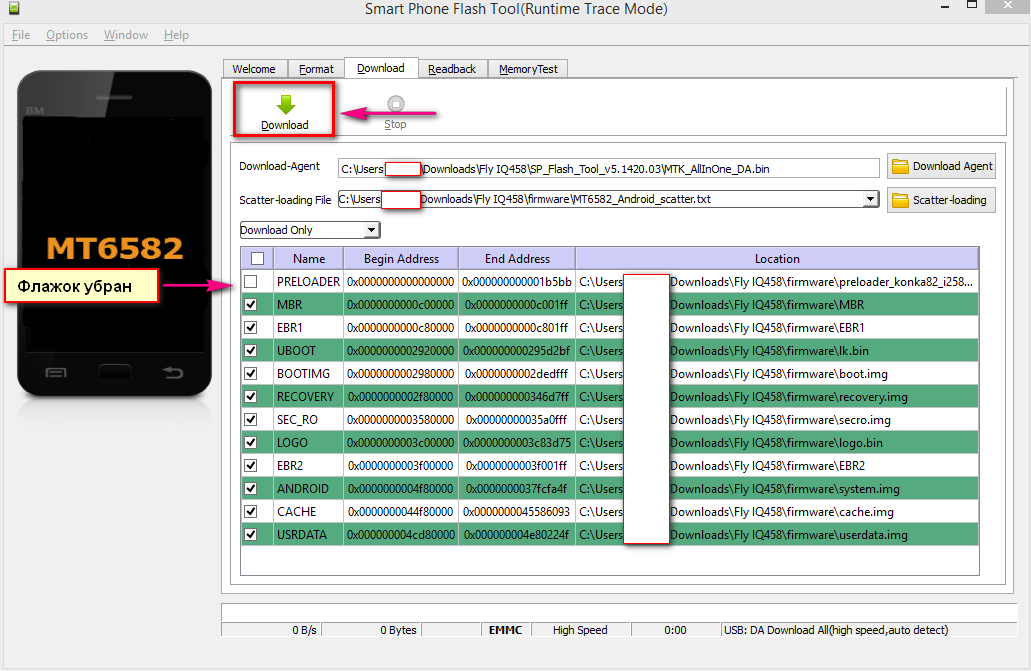1031x671 pixels.
Task: Uncheck the SEC_RO row checkbox
Action: pos(251,420)
